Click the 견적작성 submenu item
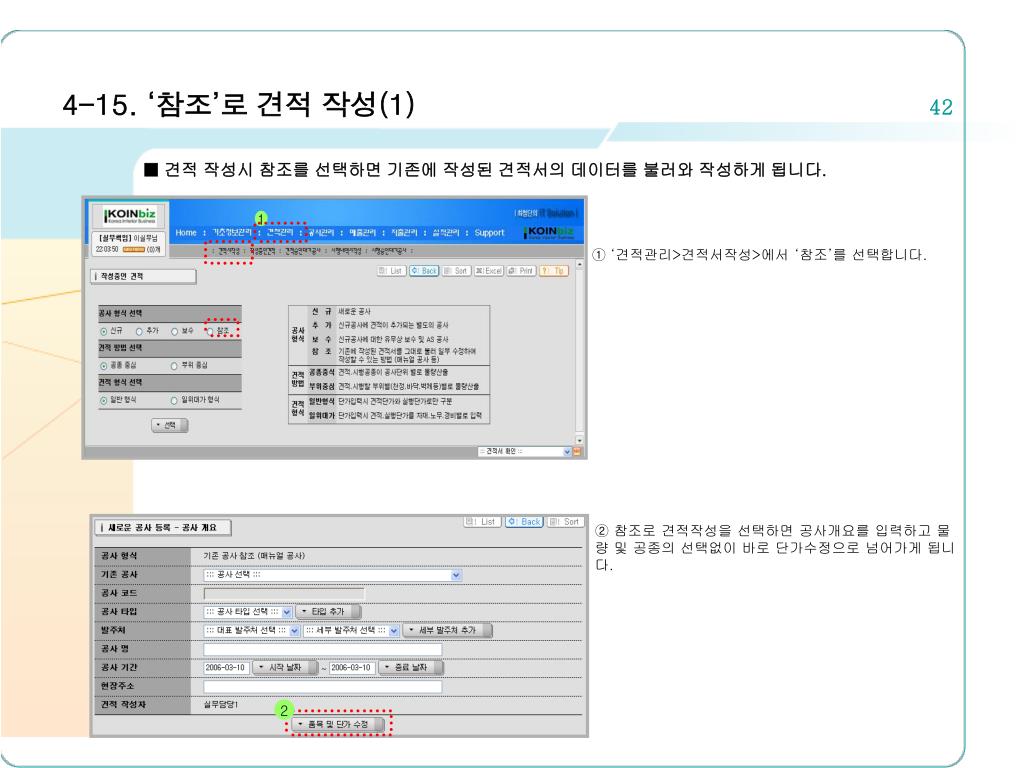1024x768 pixels. pos(229,251)
